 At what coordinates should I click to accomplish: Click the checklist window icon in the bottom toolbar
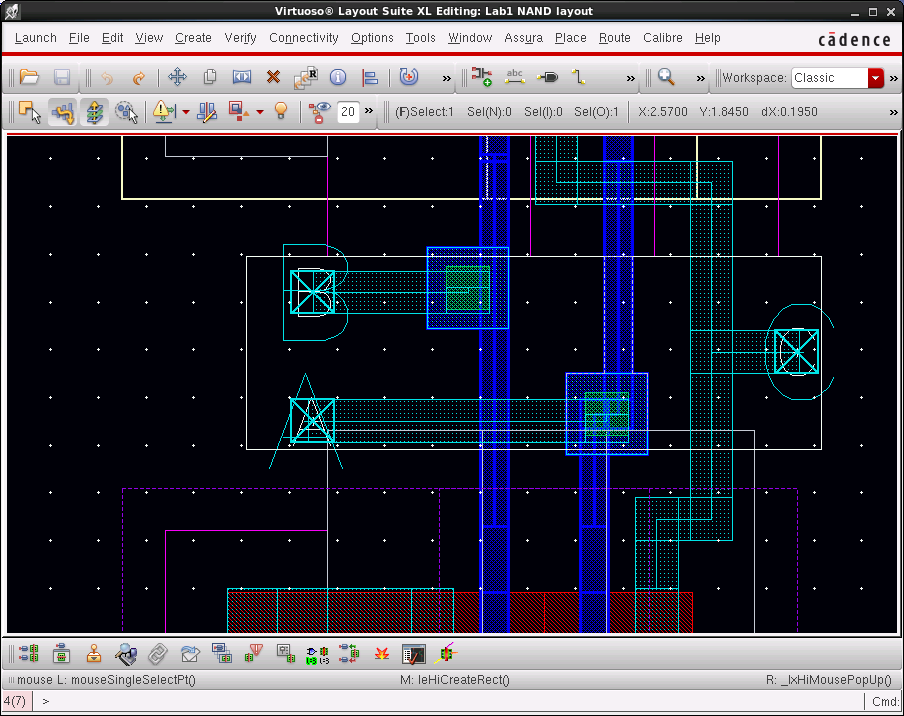point(414,654)
